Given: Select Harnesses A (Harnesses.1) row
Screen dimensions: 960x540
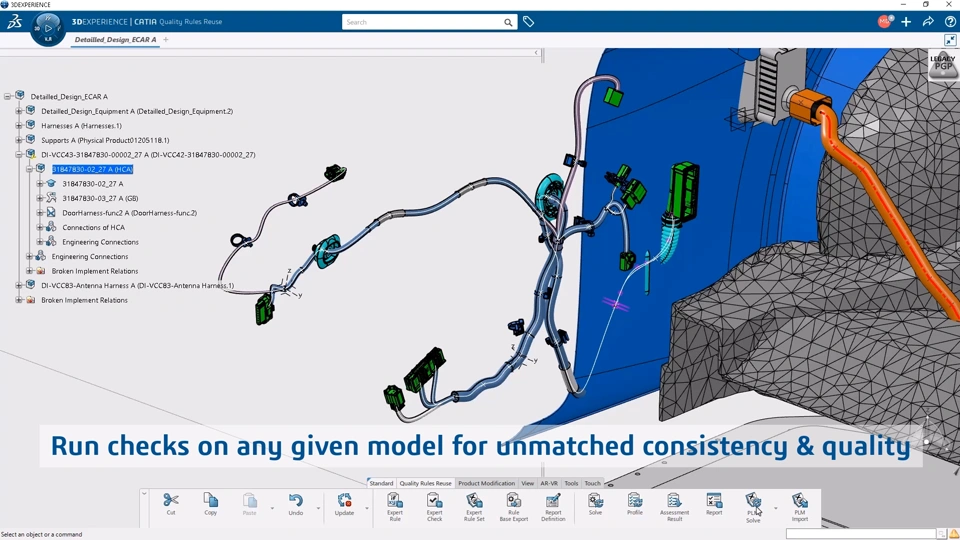Looking at the screenshot, I should (81, 126).
